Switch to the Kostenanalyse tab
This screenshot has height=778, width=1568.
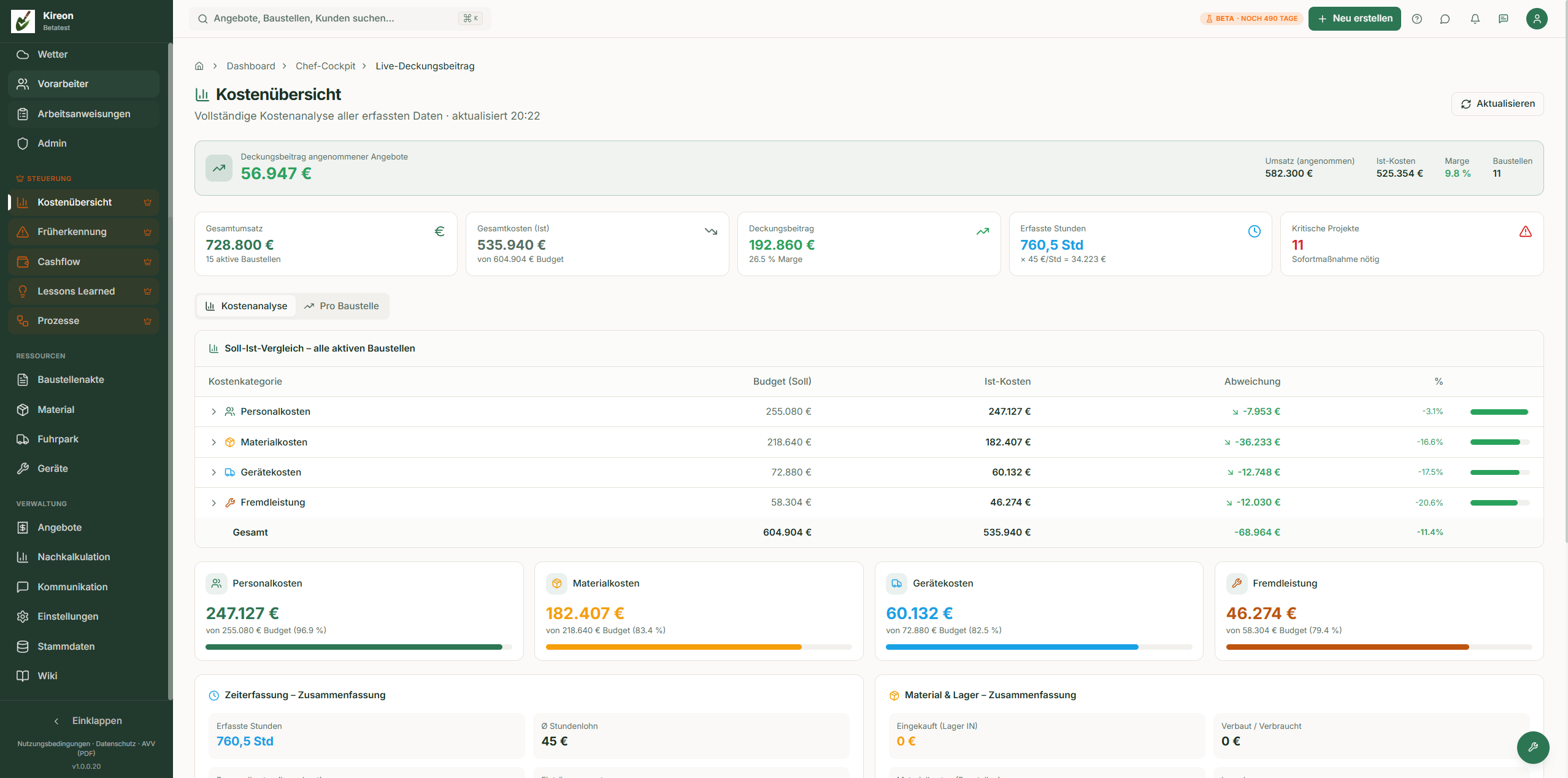pyautogui.click(x=246, y=306)
